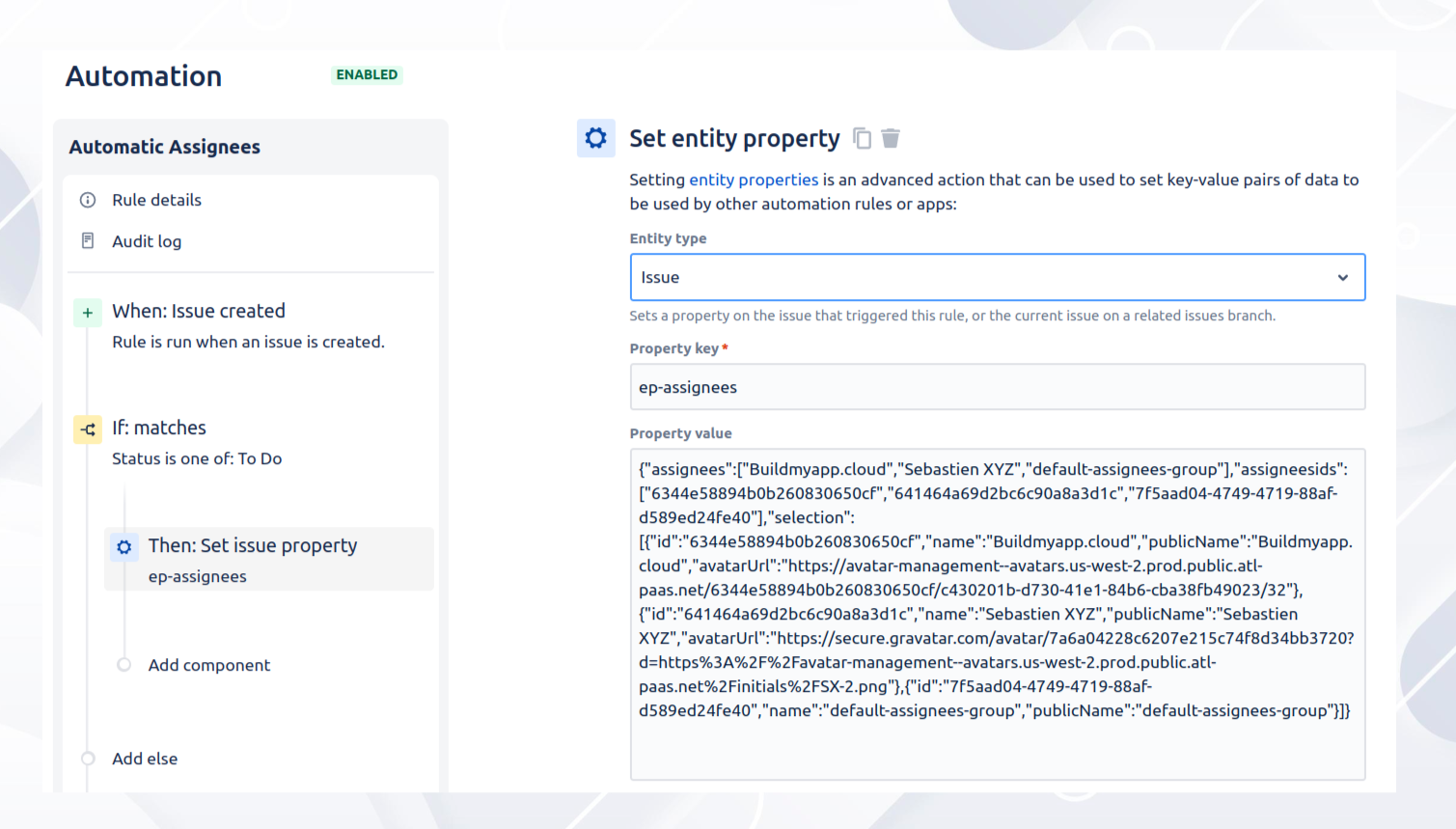Screen dimensions: 1456x829
Task: Click the yellow If condition branch icon
Action: click(x=88, y=429)
